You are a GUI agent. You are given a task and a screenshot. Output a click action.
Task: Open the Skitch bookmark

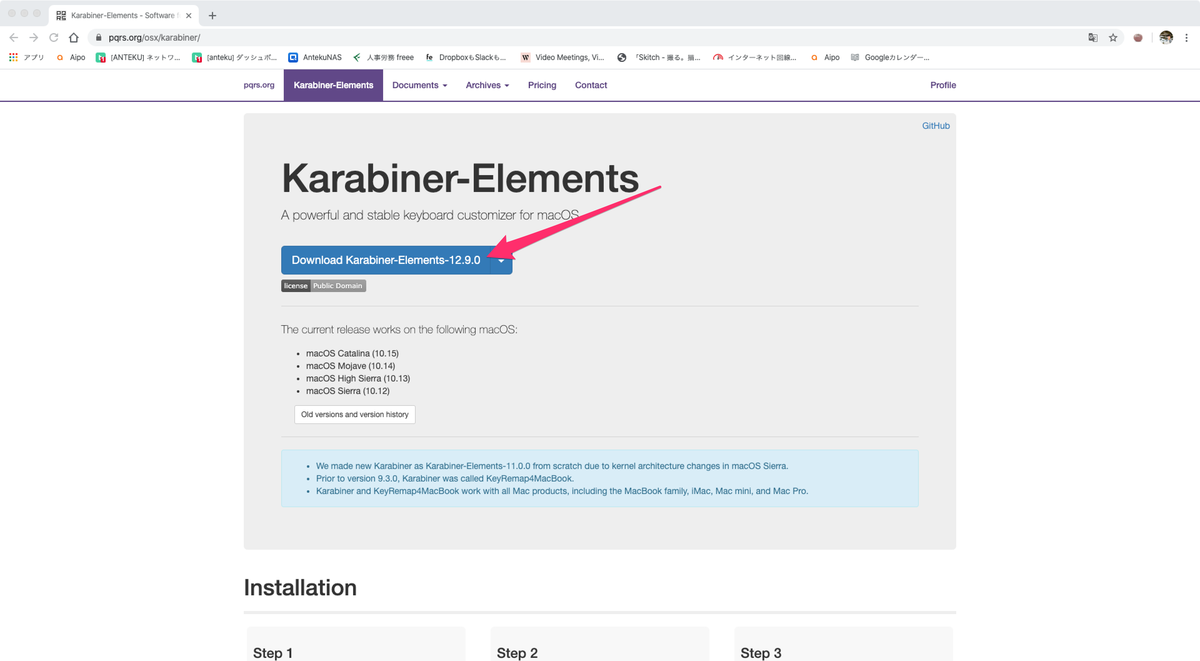click(x=659, y=57)
